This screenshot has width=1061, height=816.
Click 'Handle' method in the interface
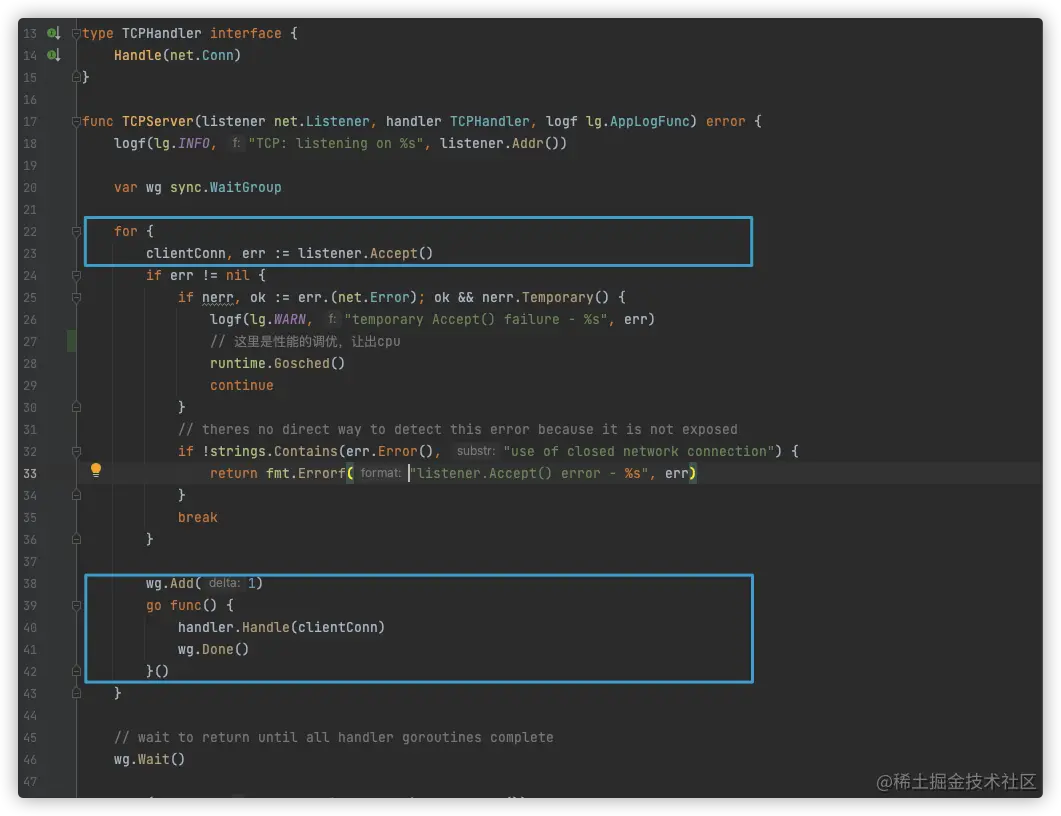pyautogui.click(x=137, y=55)
